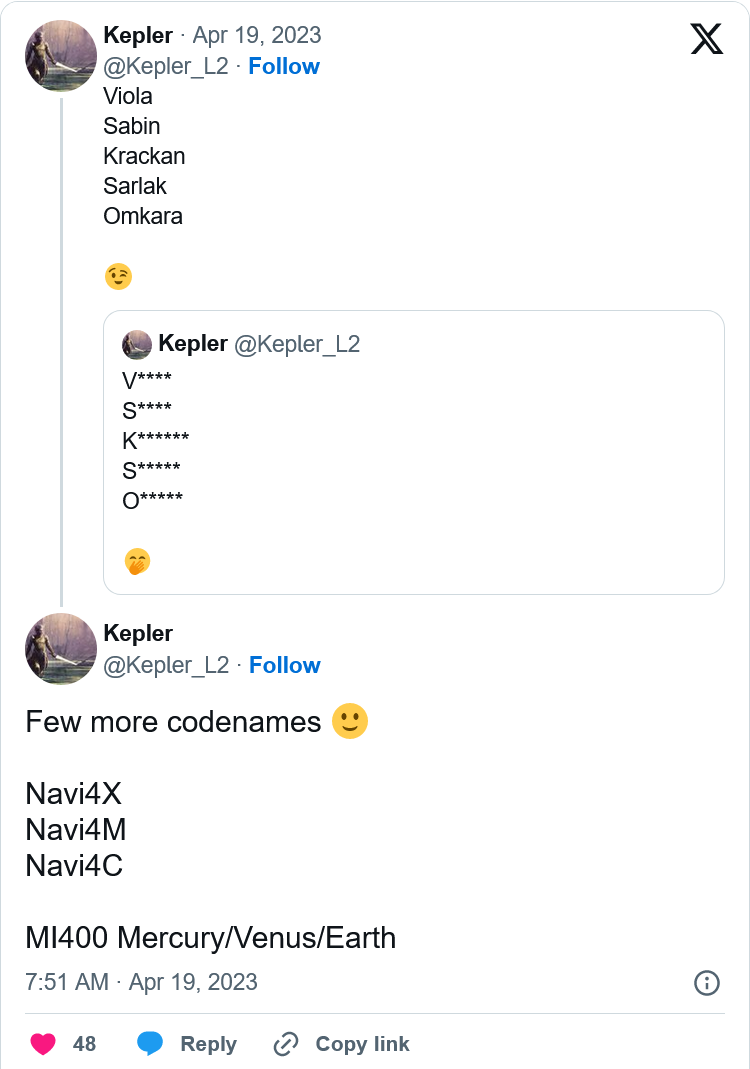Viewport: 750px width, 1069px height.
Task: Click the small avatar inside the quoted tweet
Action: (137, 345)
